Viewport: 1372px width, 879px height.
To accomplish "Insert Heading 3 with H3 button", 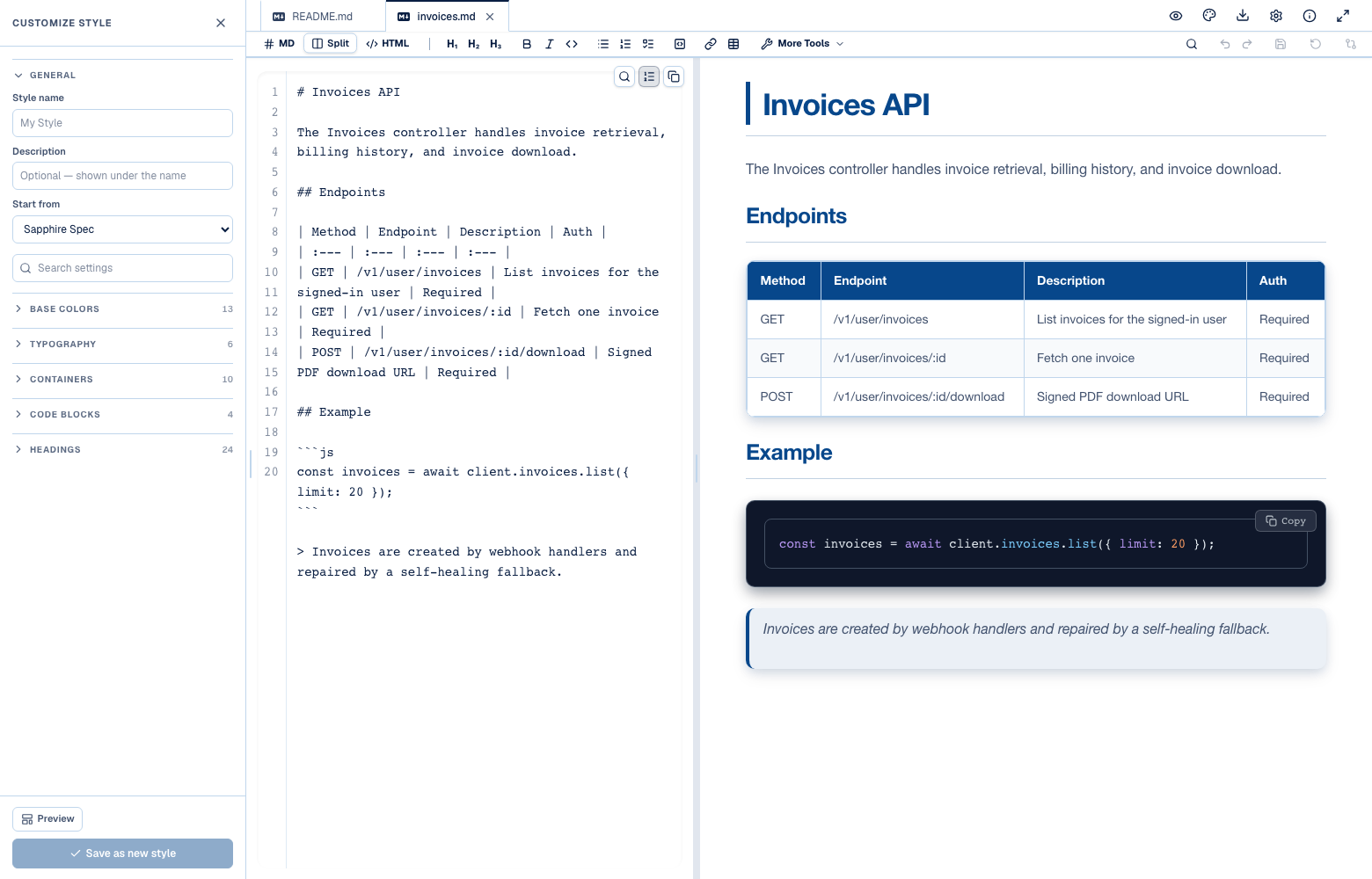I will (496, 44).
